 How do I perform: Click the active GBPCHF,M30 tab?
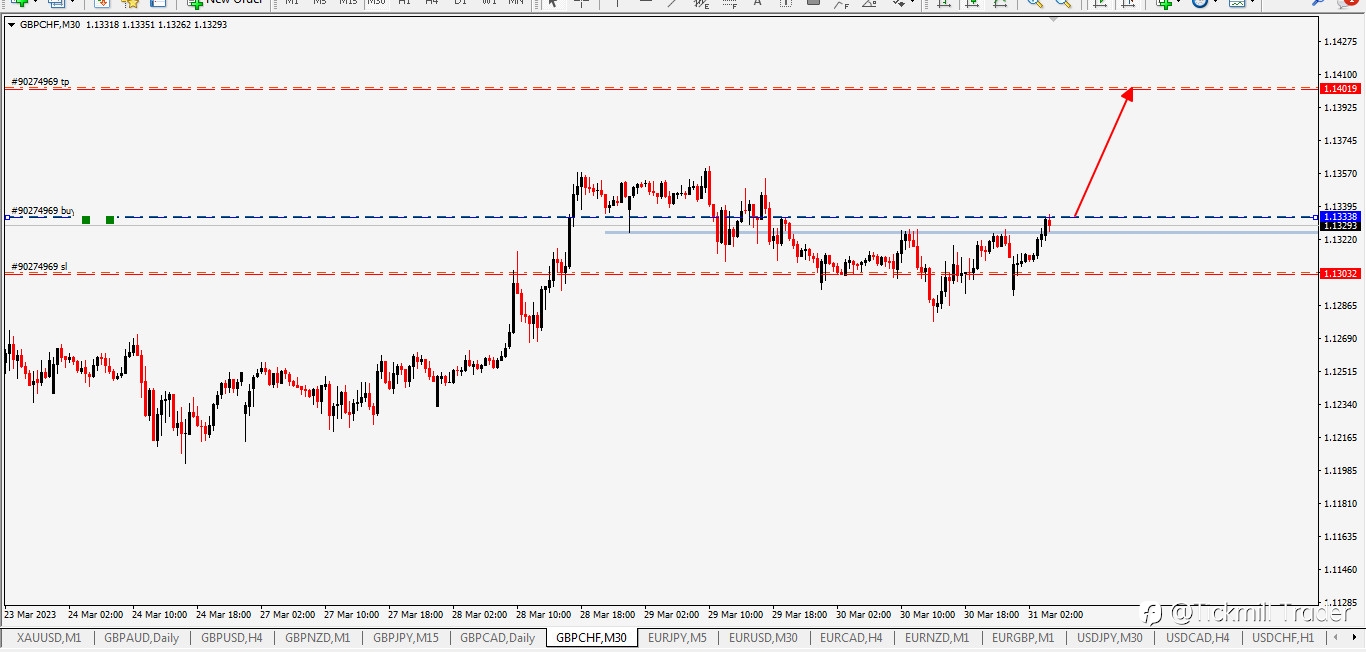[x=591, y=637]
